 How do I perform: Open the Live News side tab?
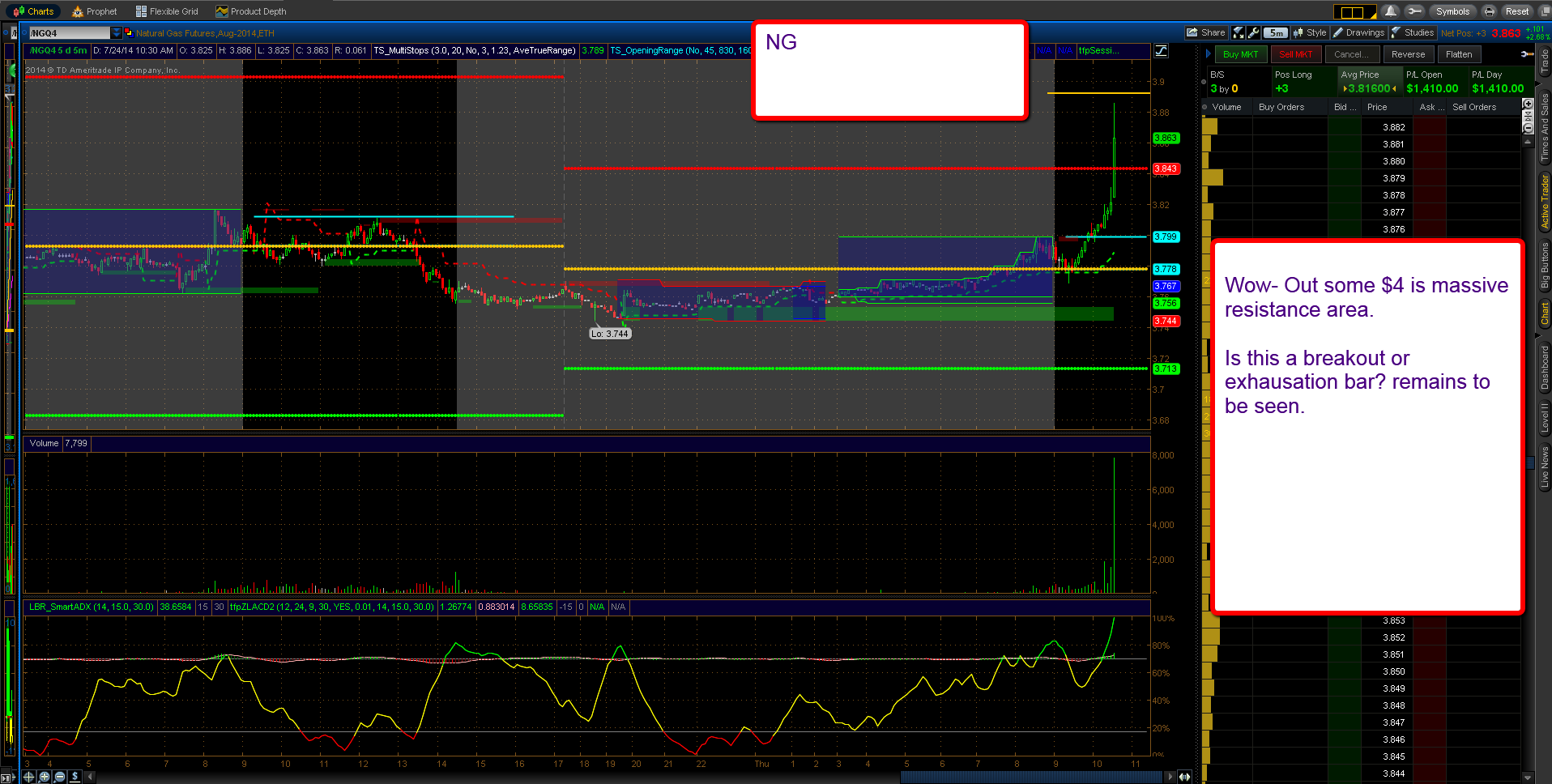[1544, 467]
